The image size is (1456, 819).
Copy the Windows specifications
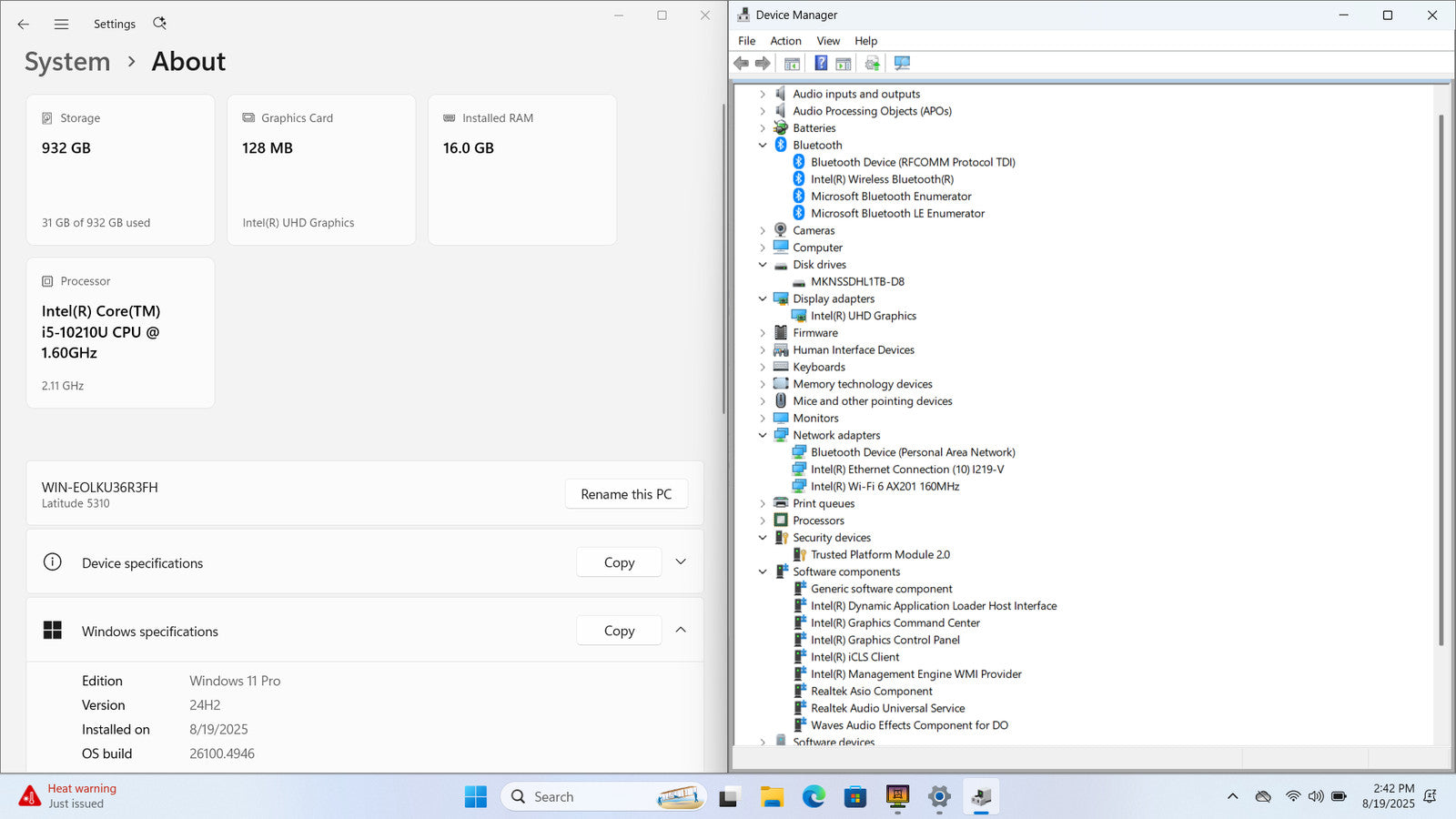click(x=619, y=631)
